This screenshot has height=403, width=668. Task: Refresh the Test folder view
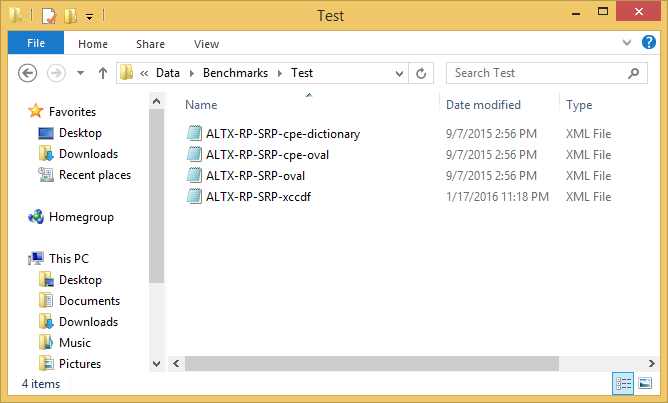coord(421,73)
